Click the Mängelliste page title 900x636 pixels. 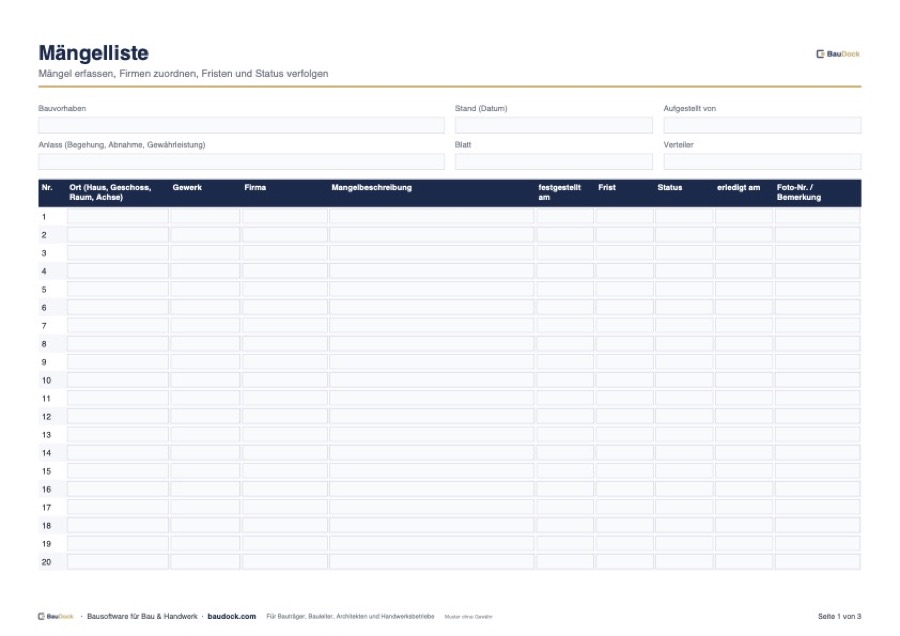(94, 53)
